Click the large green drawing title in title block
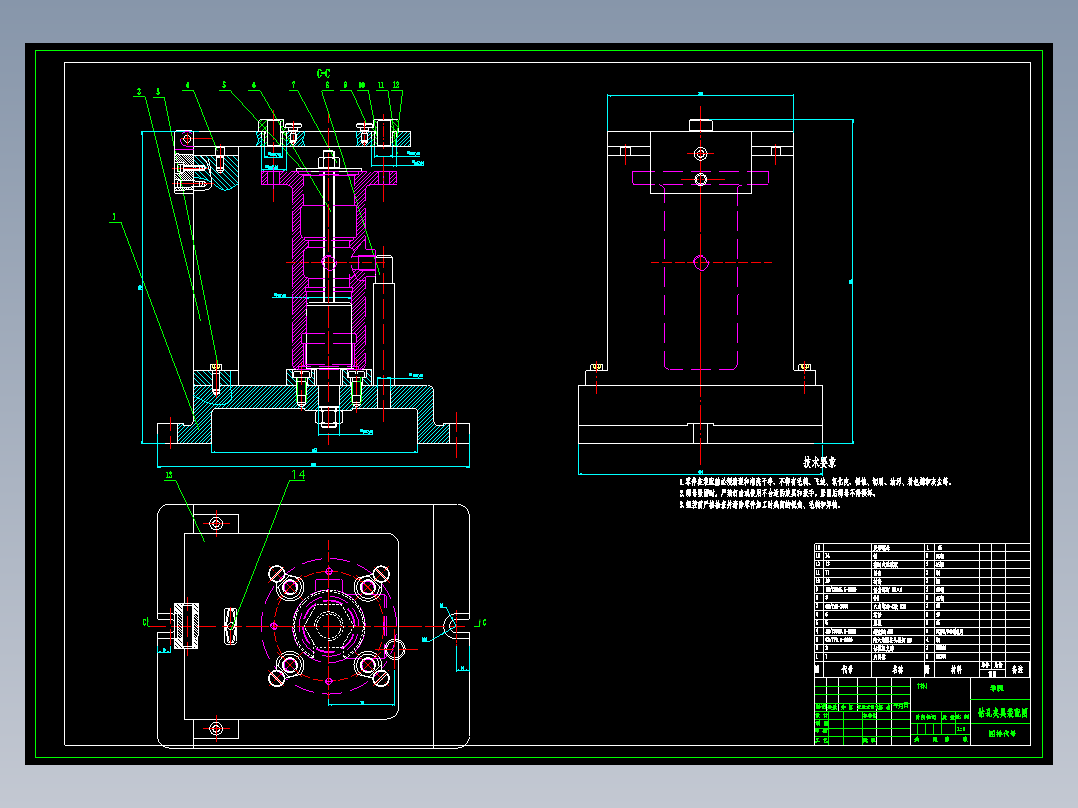Image resolution: width=1078 pixels, height=808 pixels. [1002, 713]
